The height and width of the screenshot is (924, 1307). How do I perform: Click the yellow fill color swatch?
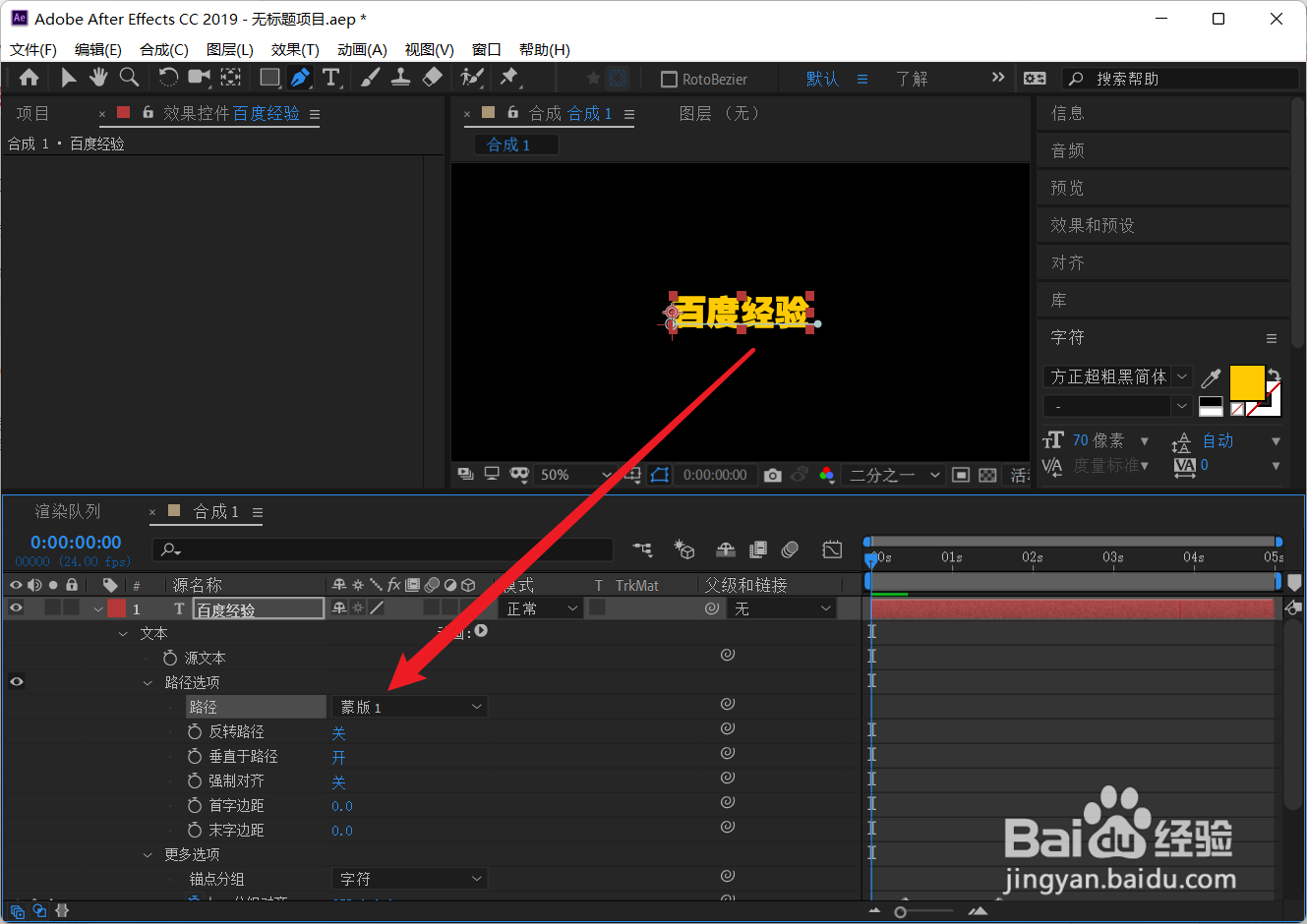click(1246, 382)
